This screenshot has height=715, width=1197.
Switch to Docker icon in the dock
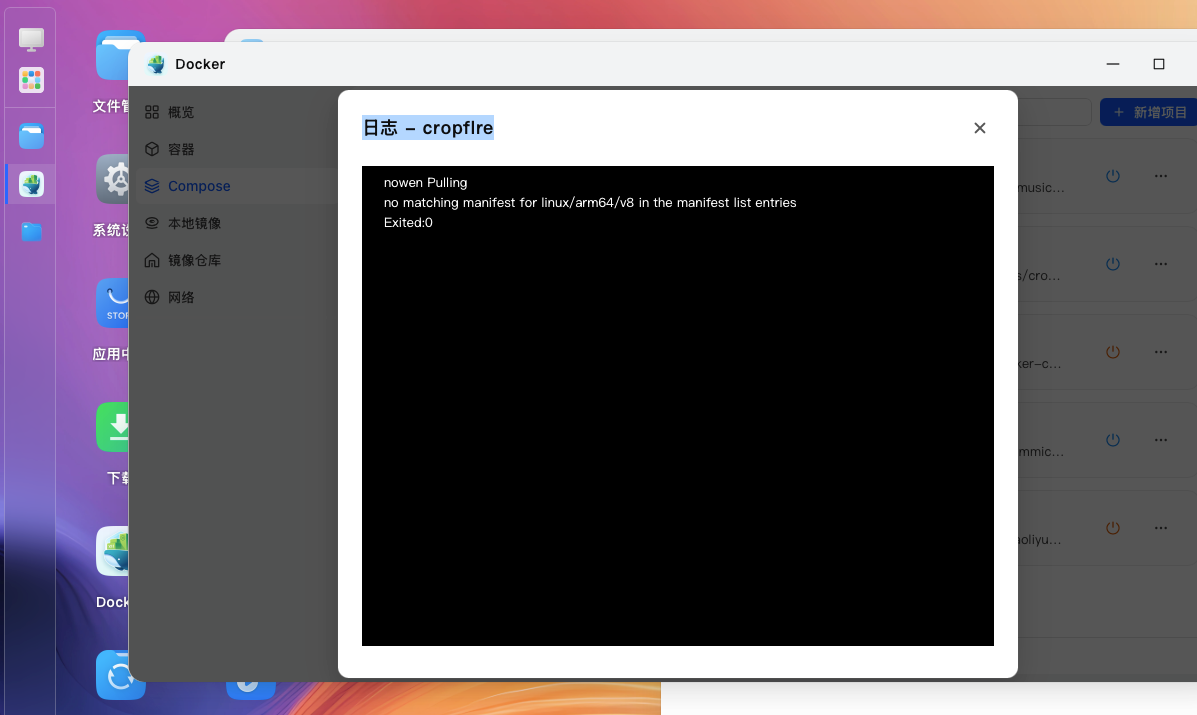click(x=31, y=184)
